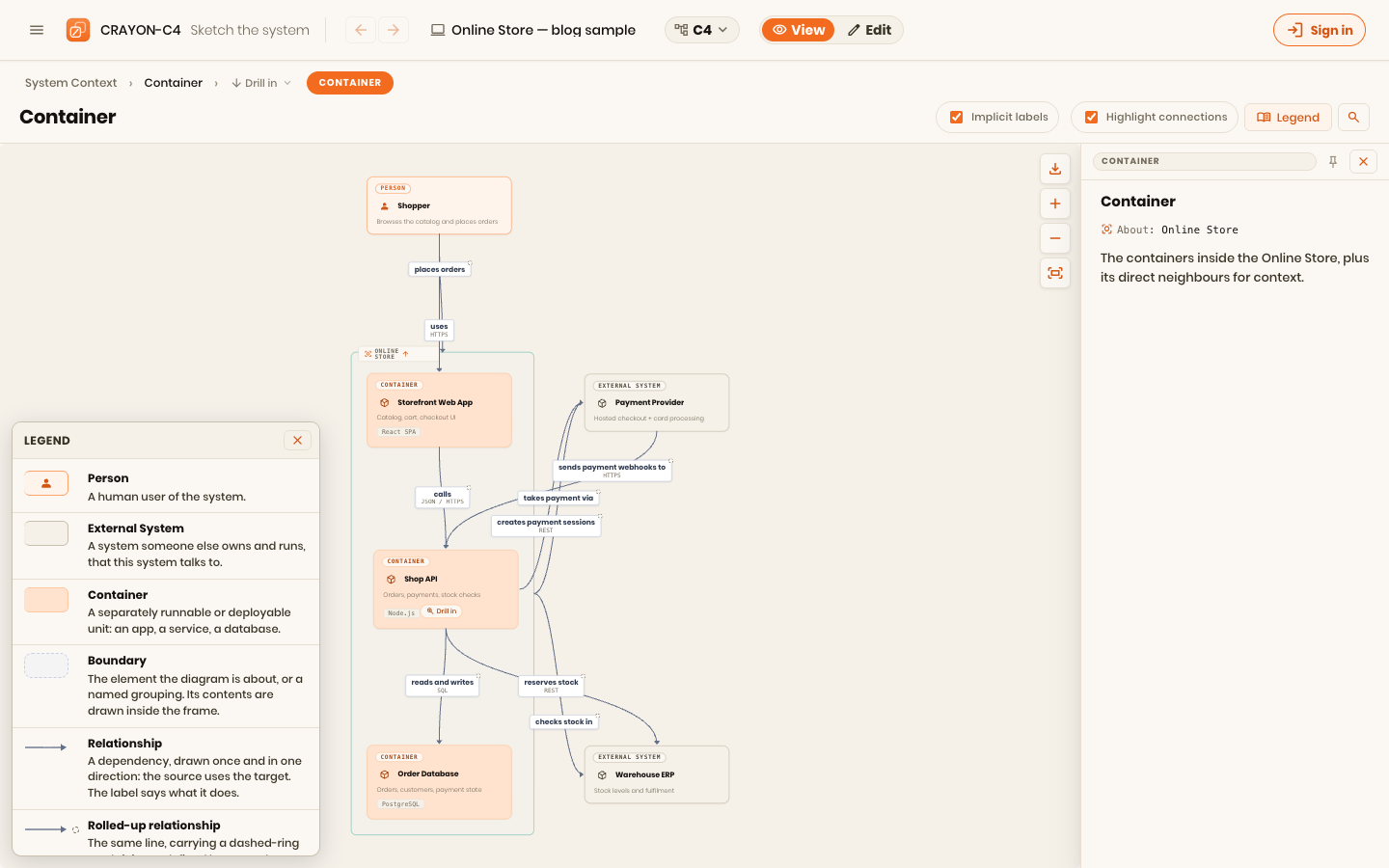
Task: Click the "creates payment sessions" label
Action: click(546, 525)
